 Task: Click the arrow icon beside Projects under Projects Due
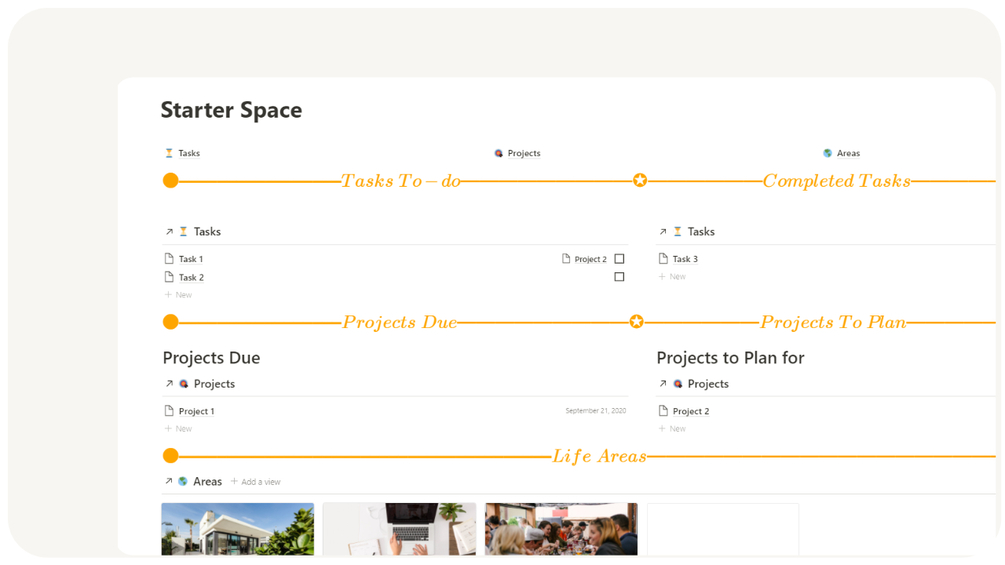click(x=169, y=384)
